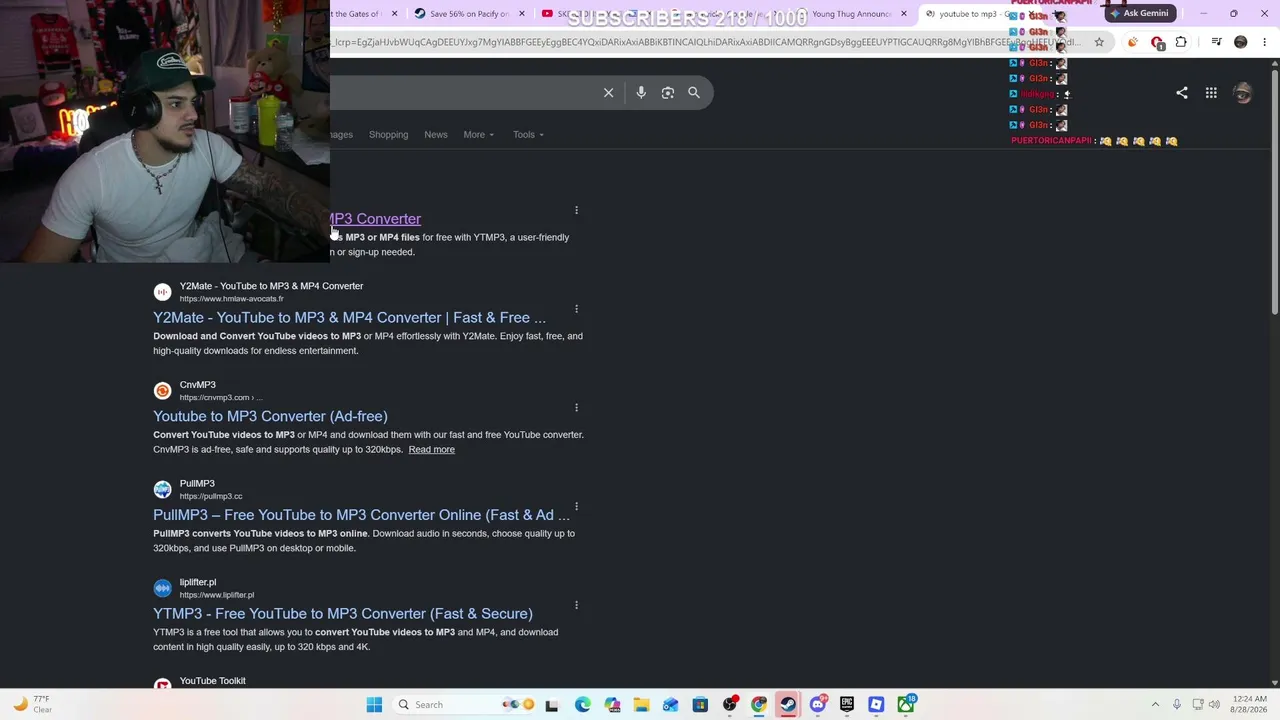Open Google Lens image search
1280x720 pixels.
(668, 93)
